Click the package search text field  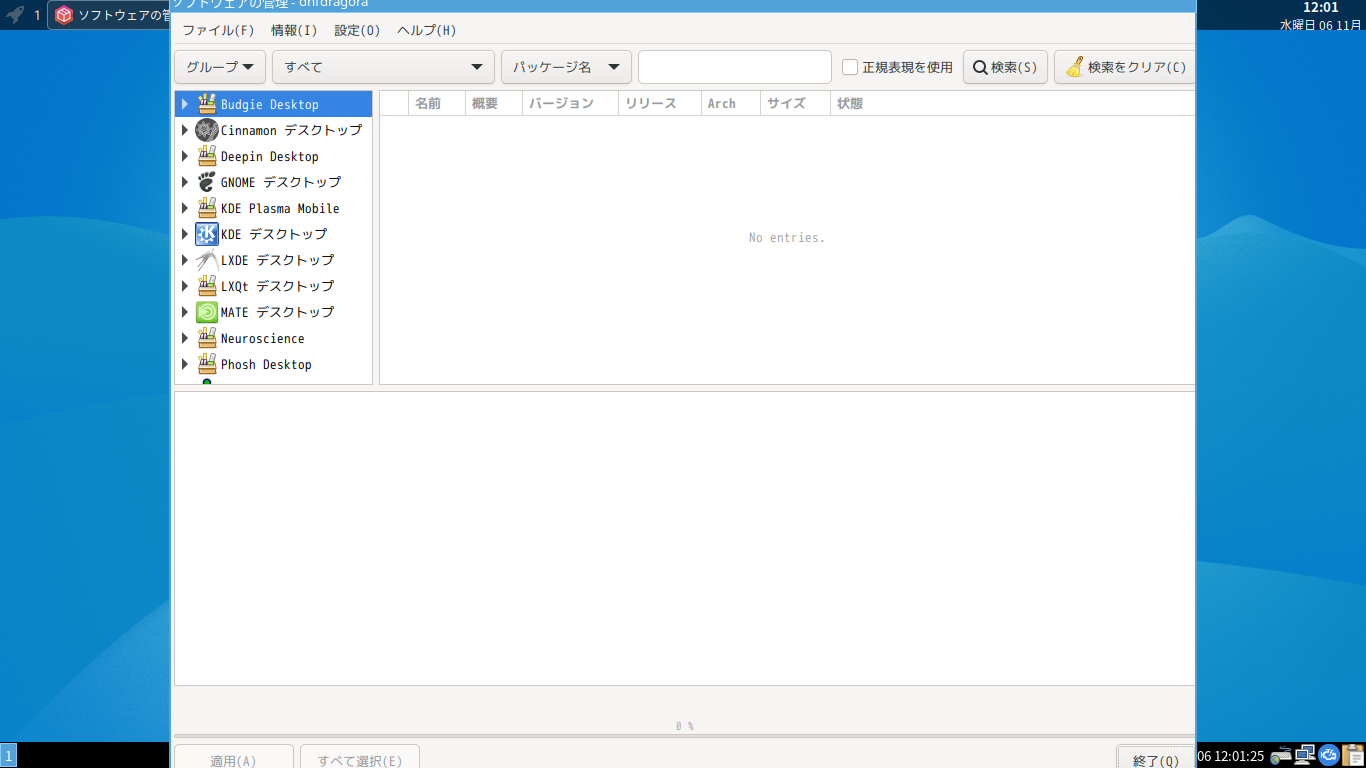[x=735, y=67]
